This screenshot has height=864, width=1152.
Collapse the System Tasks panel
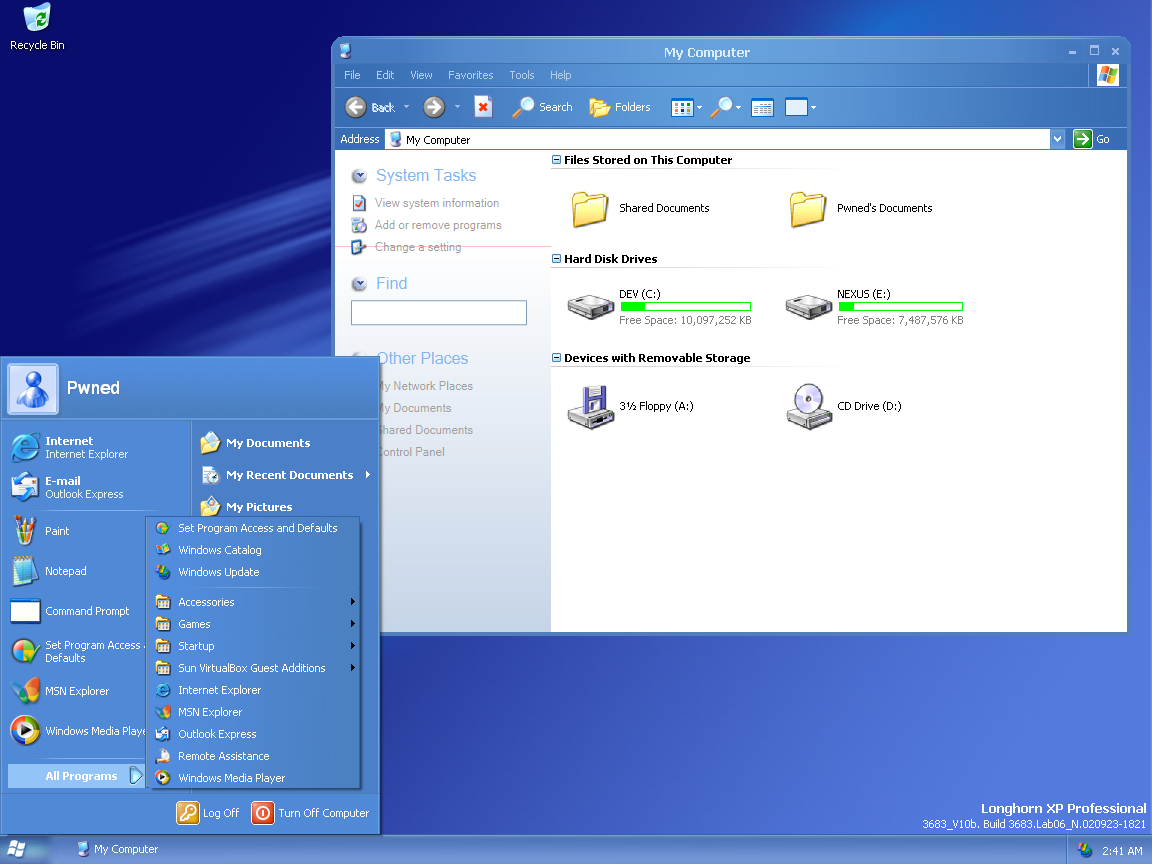[359, 176]
